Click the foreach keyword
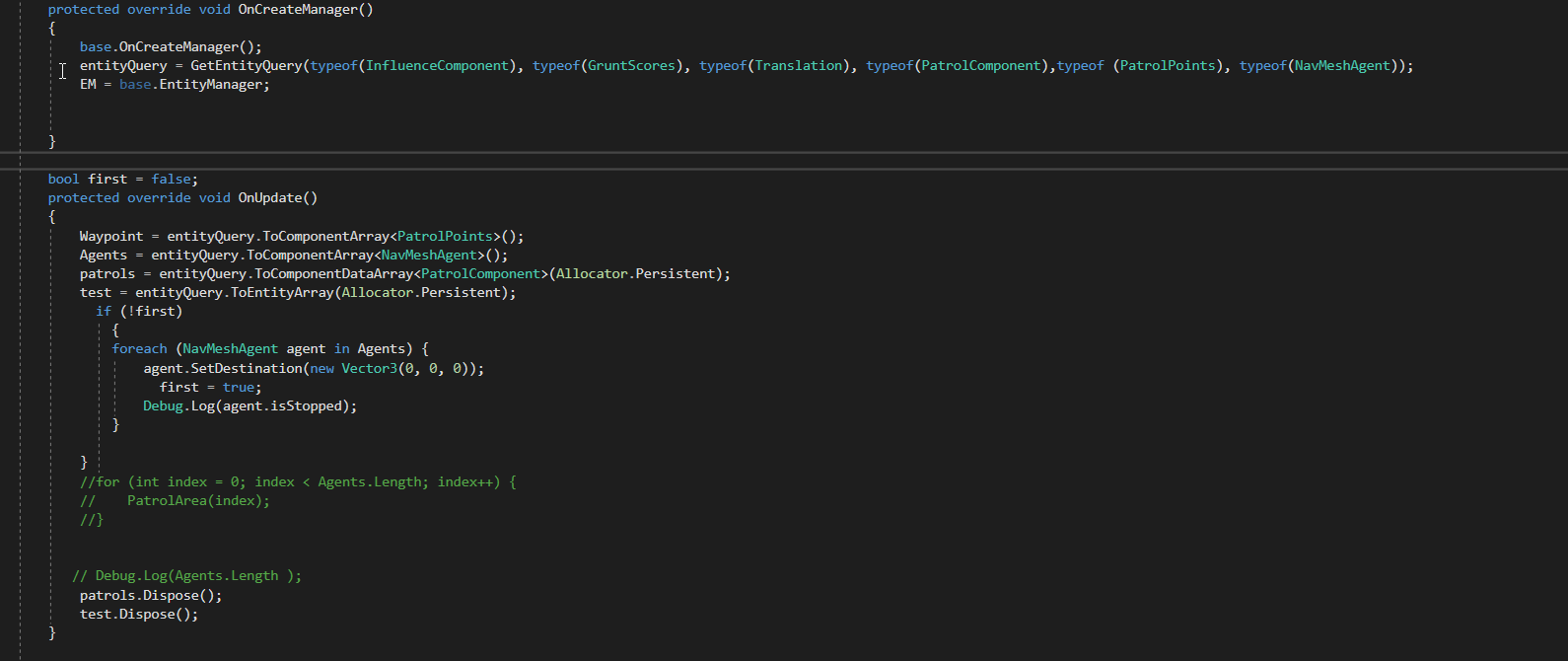 (x=139, y=348)
